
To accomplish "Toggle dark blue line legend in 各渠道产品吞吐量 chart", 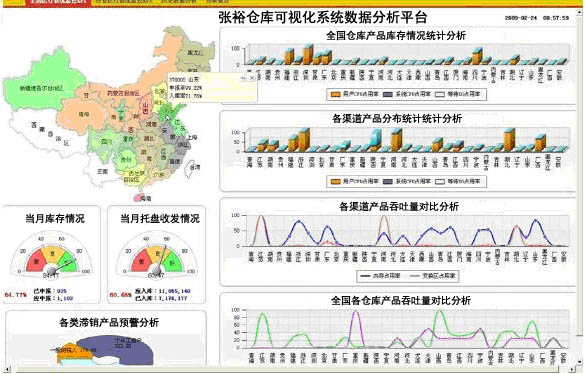I will (365, 276).
